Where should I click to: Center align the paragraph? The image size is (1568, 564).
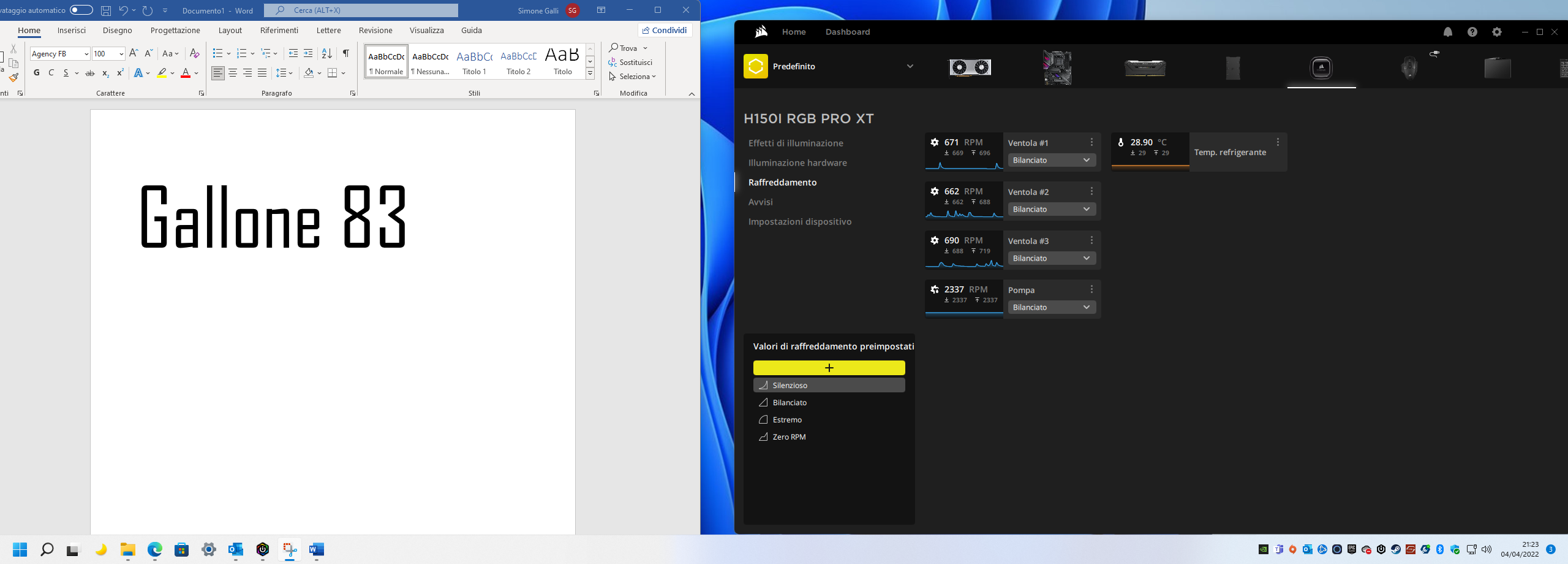click(233, 73)
